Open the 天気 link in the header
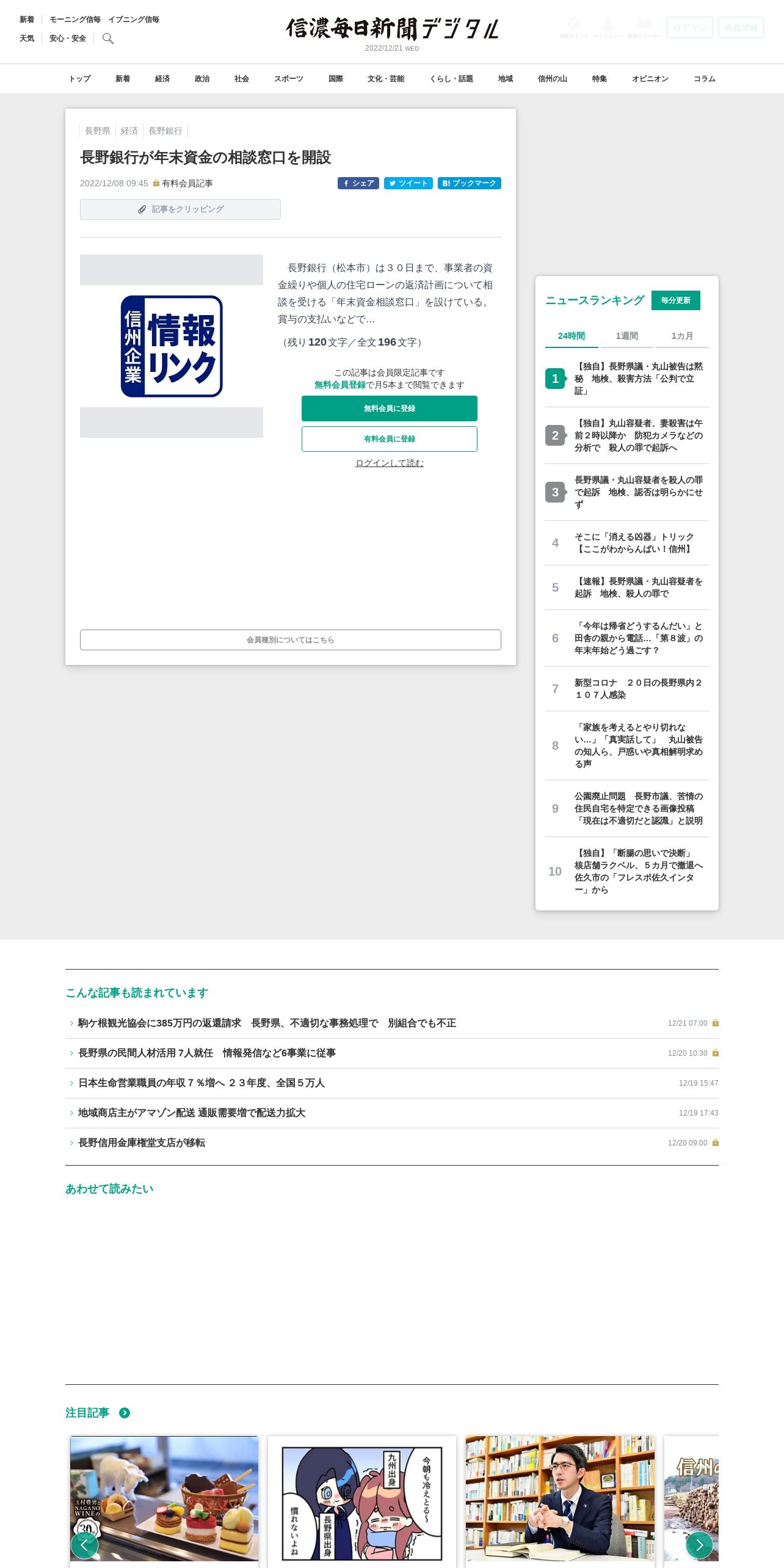 pyautogui.click(x=27, y=38)
